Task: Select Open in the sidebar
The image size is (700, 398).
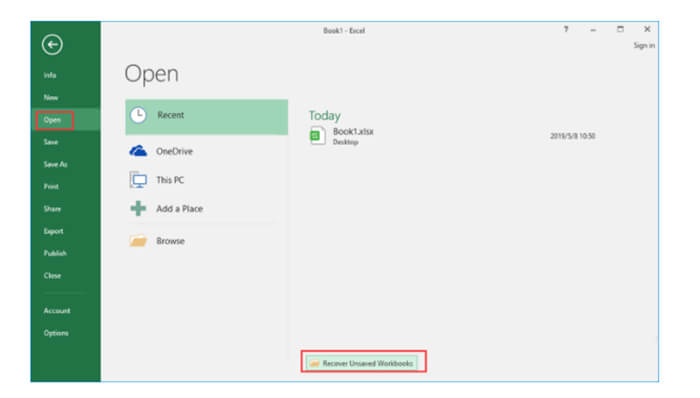Action: (x=52, y=120)
